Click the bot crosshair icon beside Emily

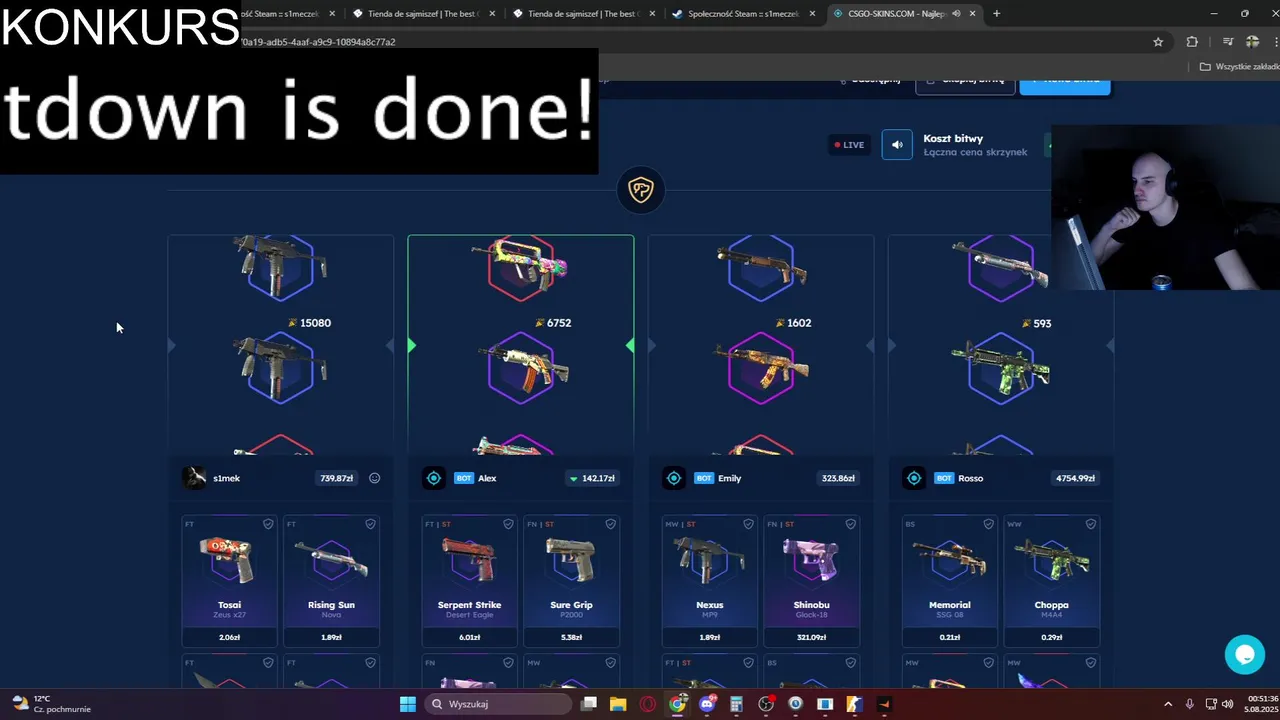click(x=674, y=478)
